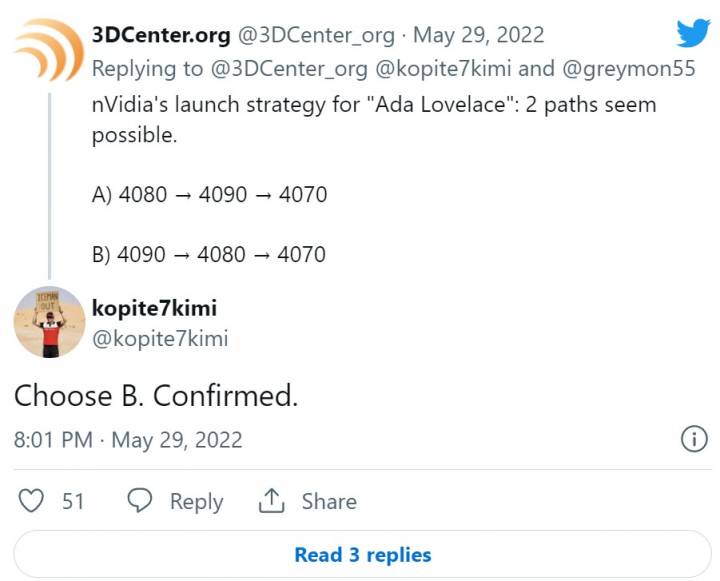Open the @3DCenter_org handle beside the name
Viewport: 720px width, 581px height.
coord(317,35)
